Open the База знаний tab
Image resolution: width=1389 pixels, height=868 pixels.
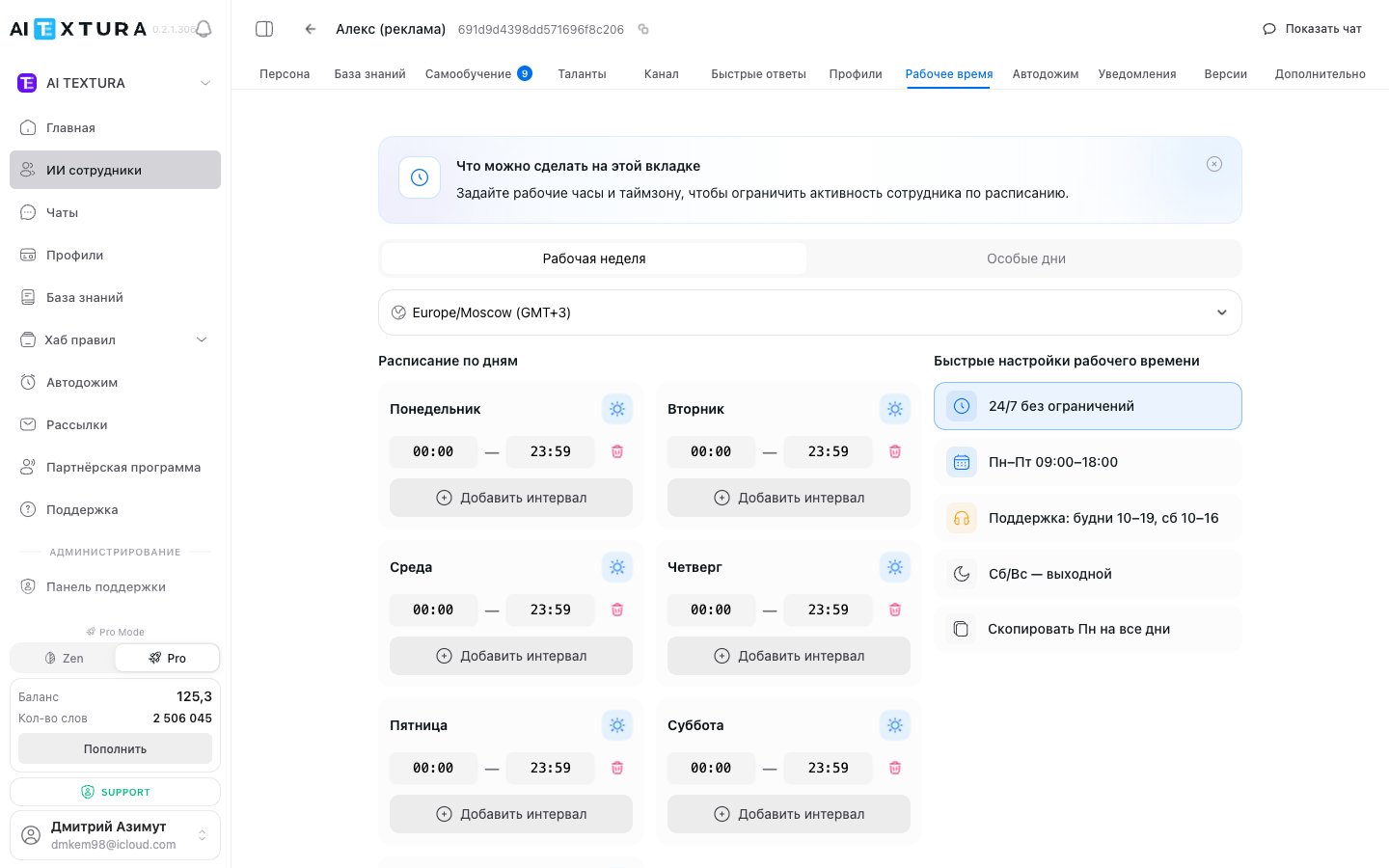tap(369, 74)
